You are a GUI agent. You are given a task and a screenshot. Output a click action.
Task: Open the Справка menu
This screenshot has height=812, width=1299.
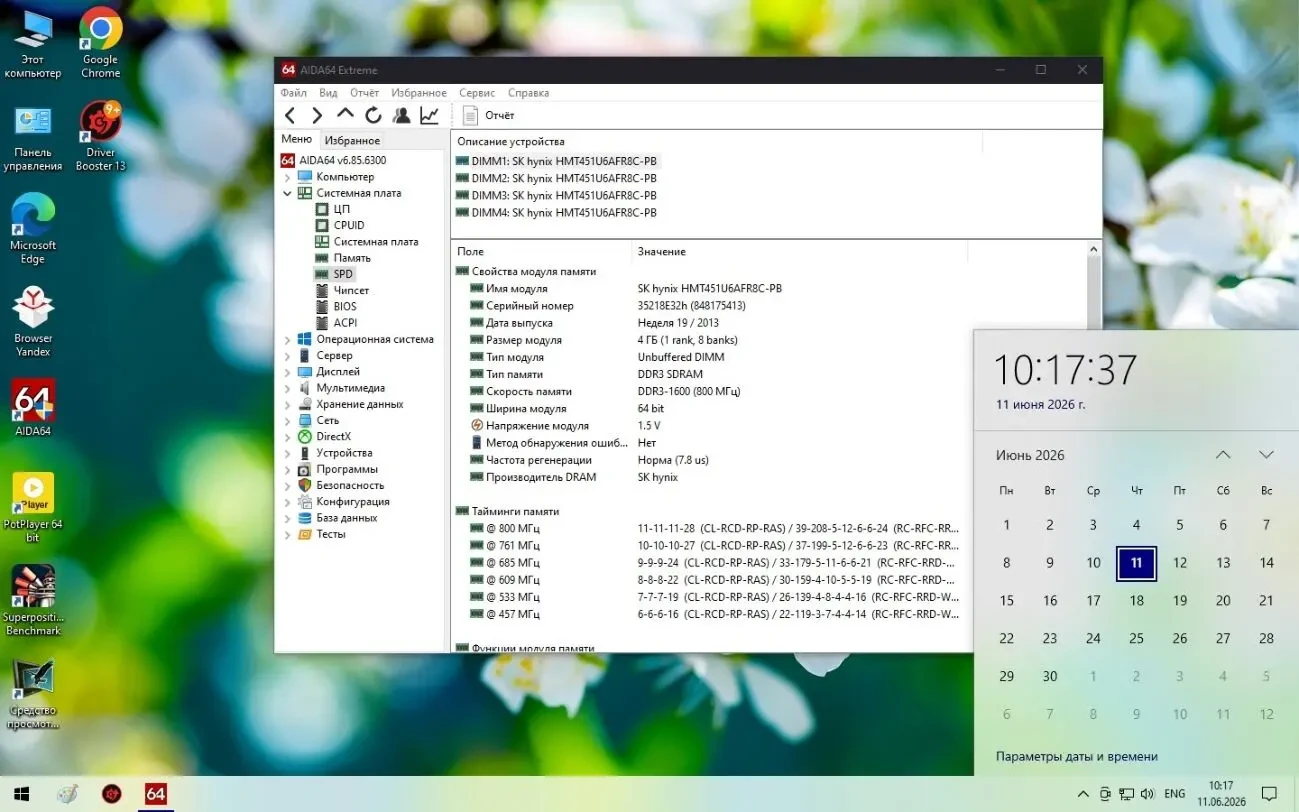coord(528,93)
